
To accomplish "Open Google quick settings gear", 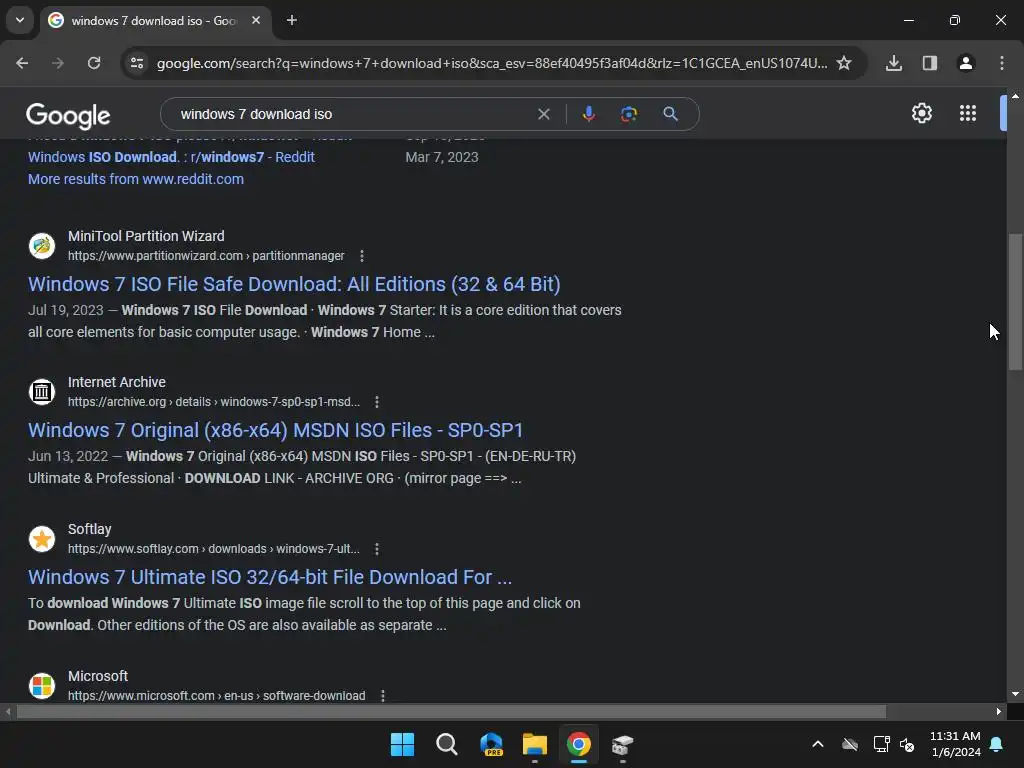I will click(921, 114).
